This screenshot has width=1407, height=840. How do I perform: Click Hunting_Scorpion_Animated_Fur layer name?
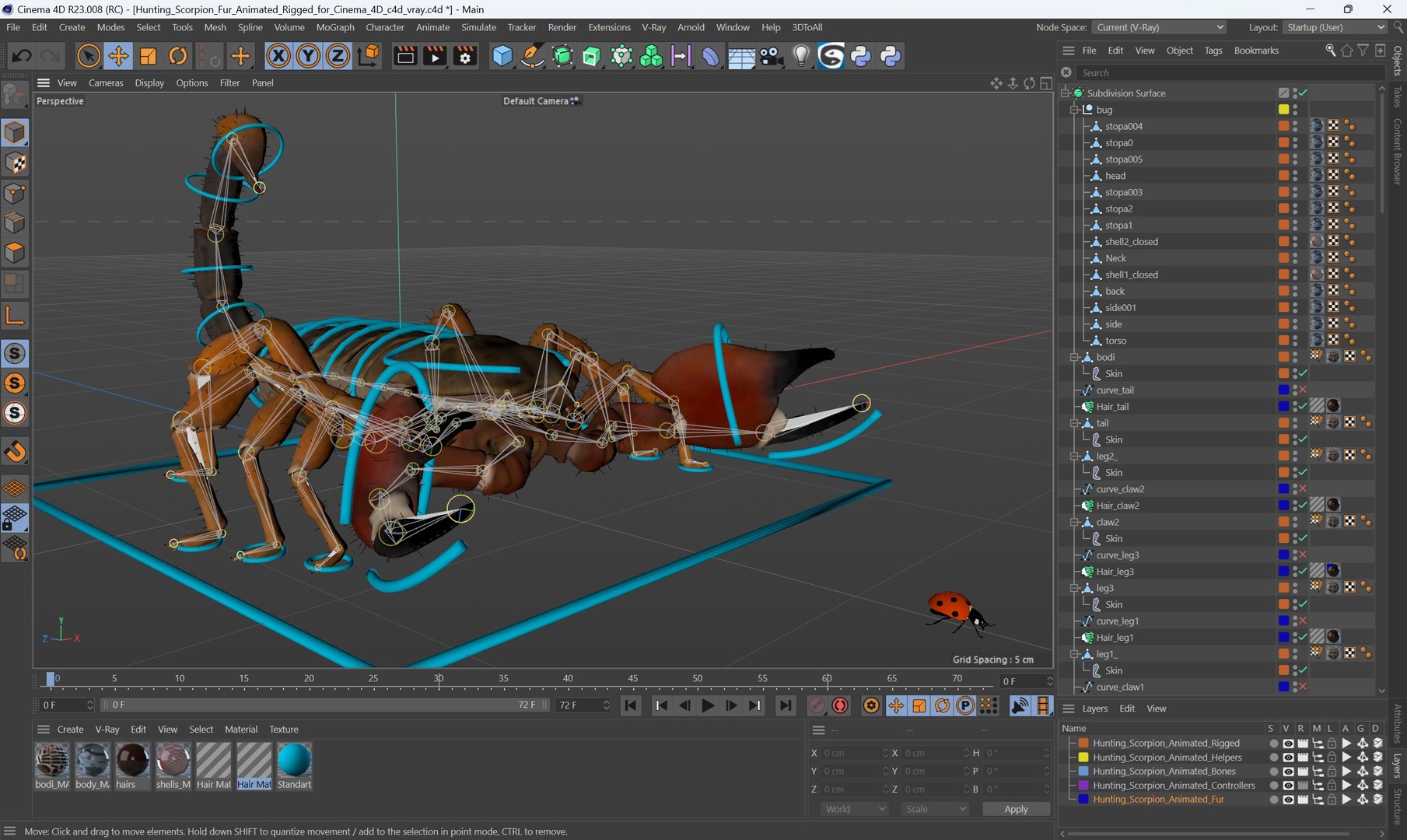point(1158,800)
